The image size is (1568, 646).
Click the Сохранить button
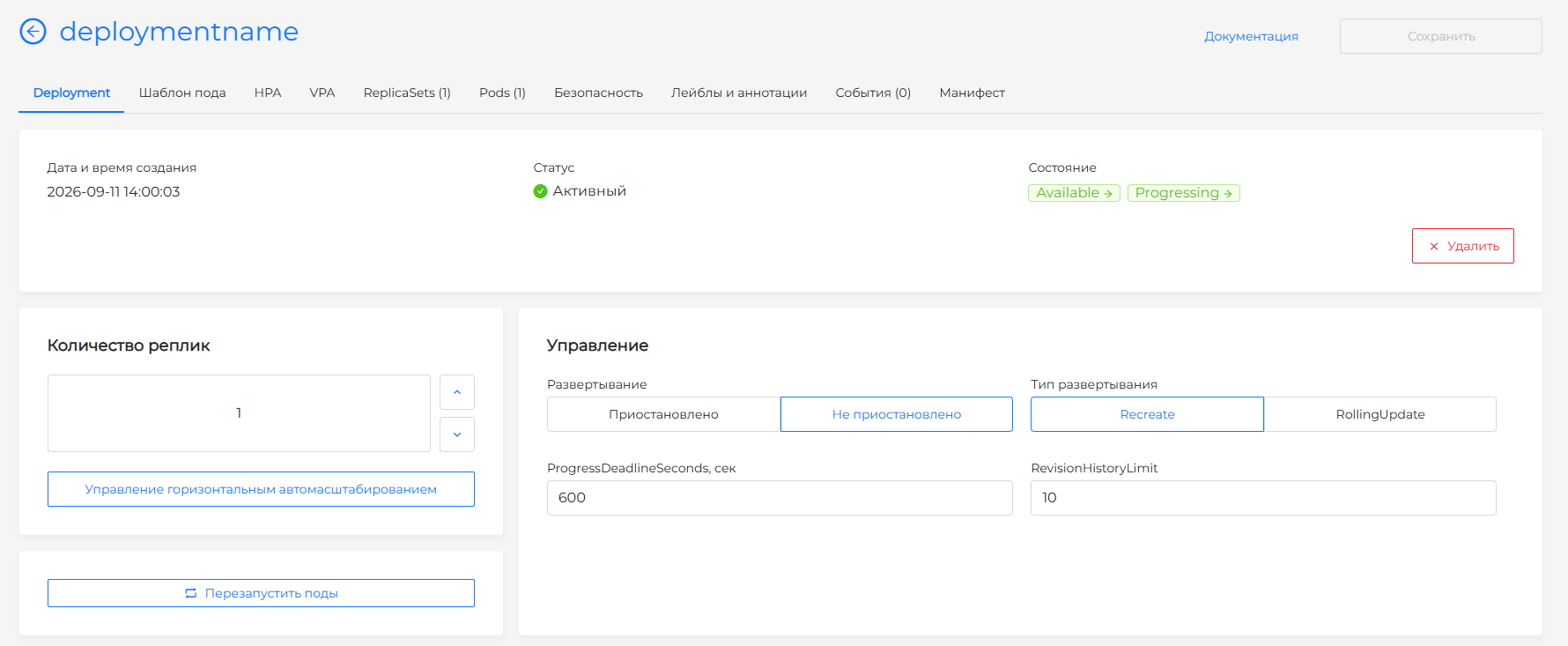point(1441,36)
